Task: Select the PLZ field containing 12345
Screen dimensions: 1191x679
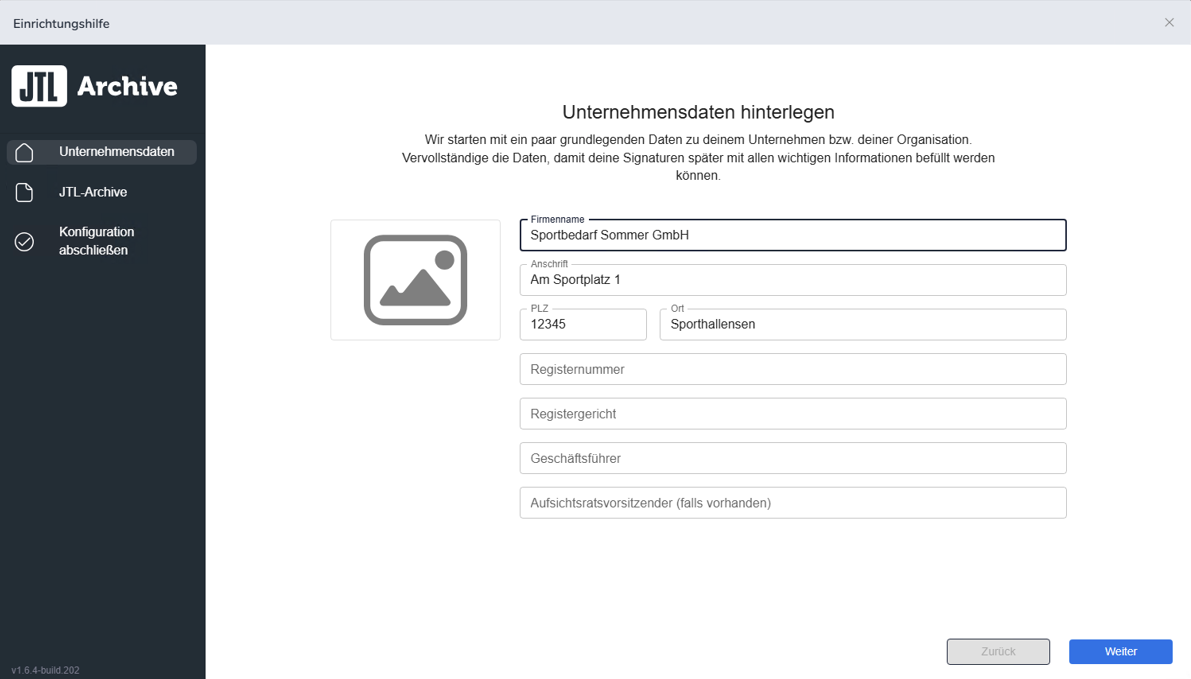Action: pos(583,325)
